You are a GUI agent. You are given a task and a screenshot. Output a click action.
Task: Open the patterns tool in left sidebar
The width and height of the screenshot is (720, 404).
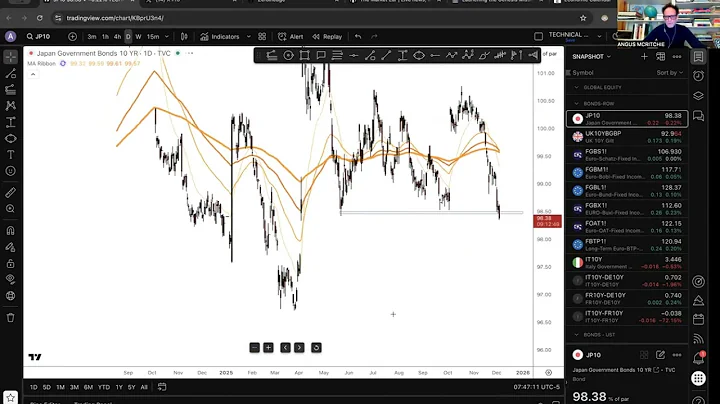pos(11,106)
